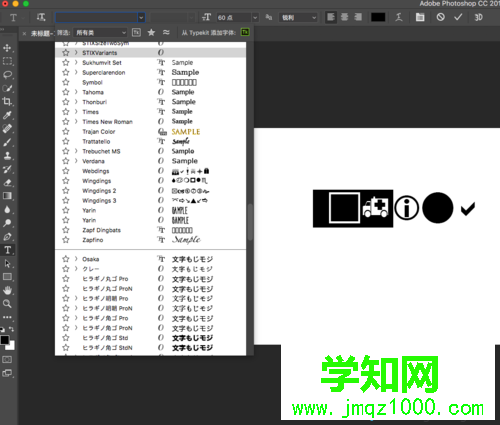Choose Wingdings 2 from font list
Screen dimensions: 500x425
pyautogui.click(x=150, y=191)
